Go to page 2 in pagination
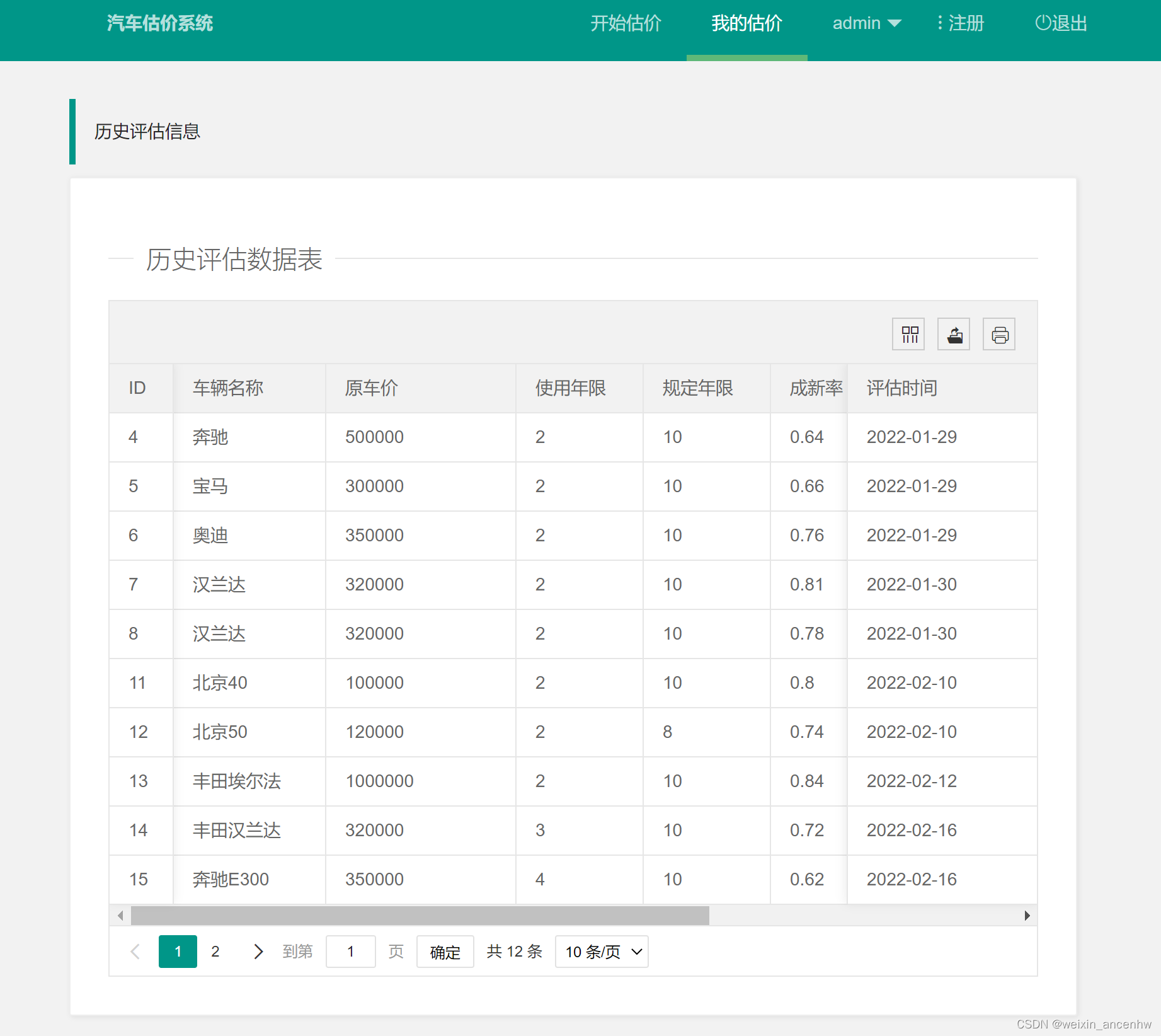This screenshot has width=1161, height=1036. click(215, 952)
